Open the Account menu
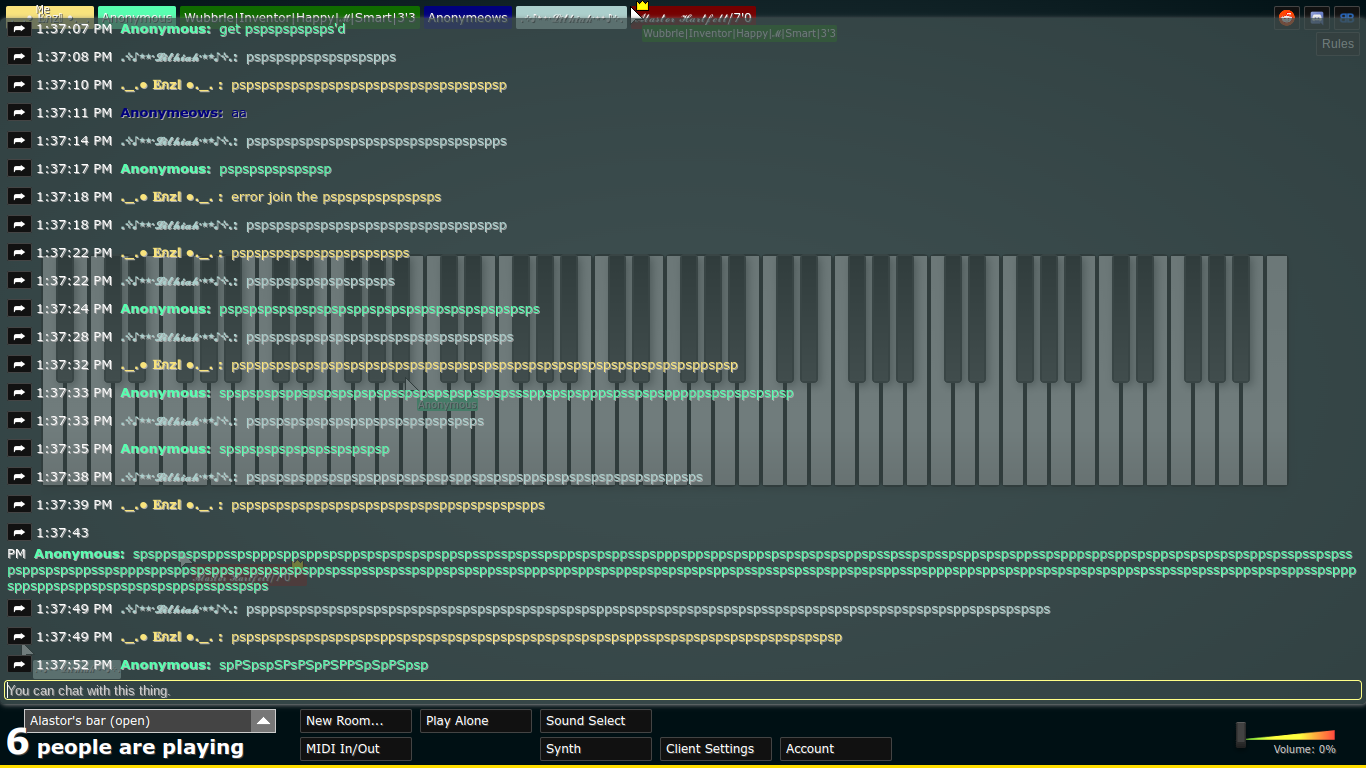1366x768 pixels. tap(836, 749)
